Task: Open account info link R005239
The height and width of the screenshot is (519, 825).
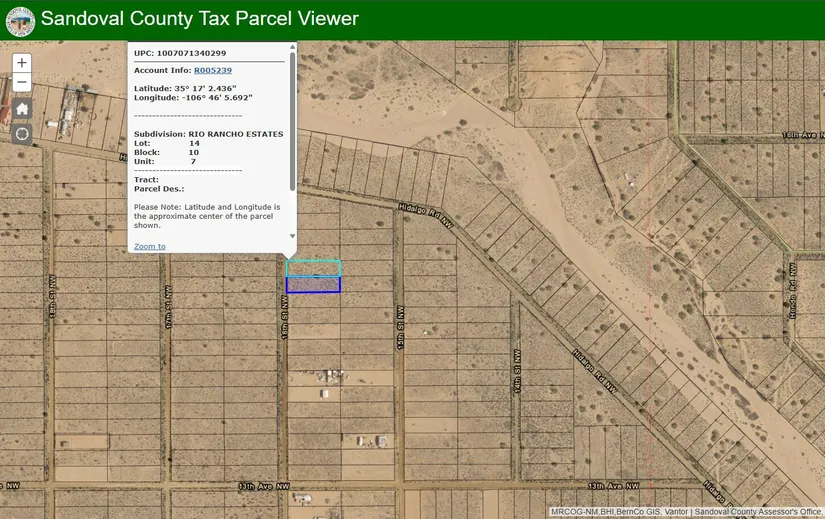Action: coord(212,71)
